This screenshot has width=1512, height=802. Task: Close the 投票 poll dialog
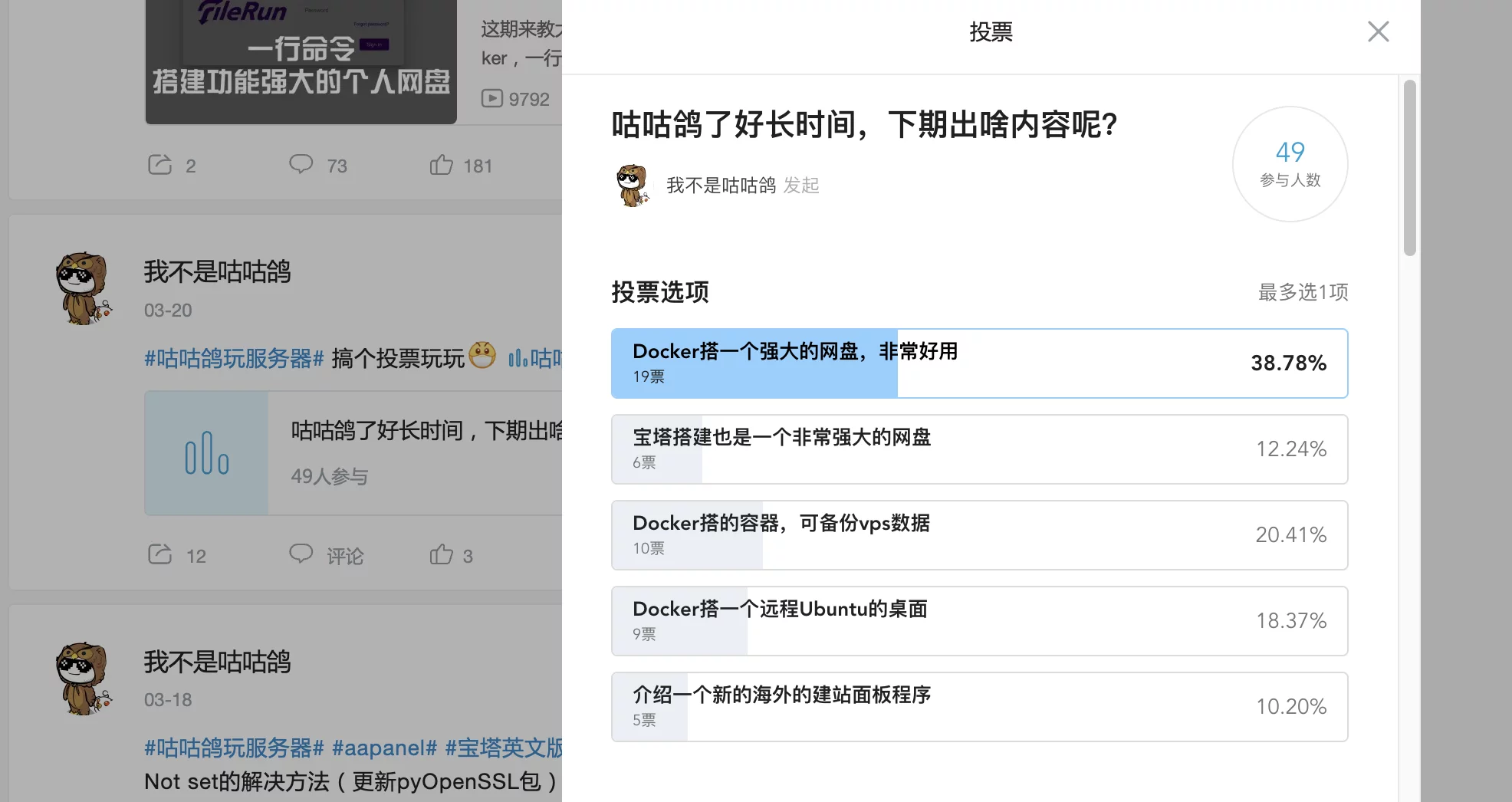[x=1378, y=31]
